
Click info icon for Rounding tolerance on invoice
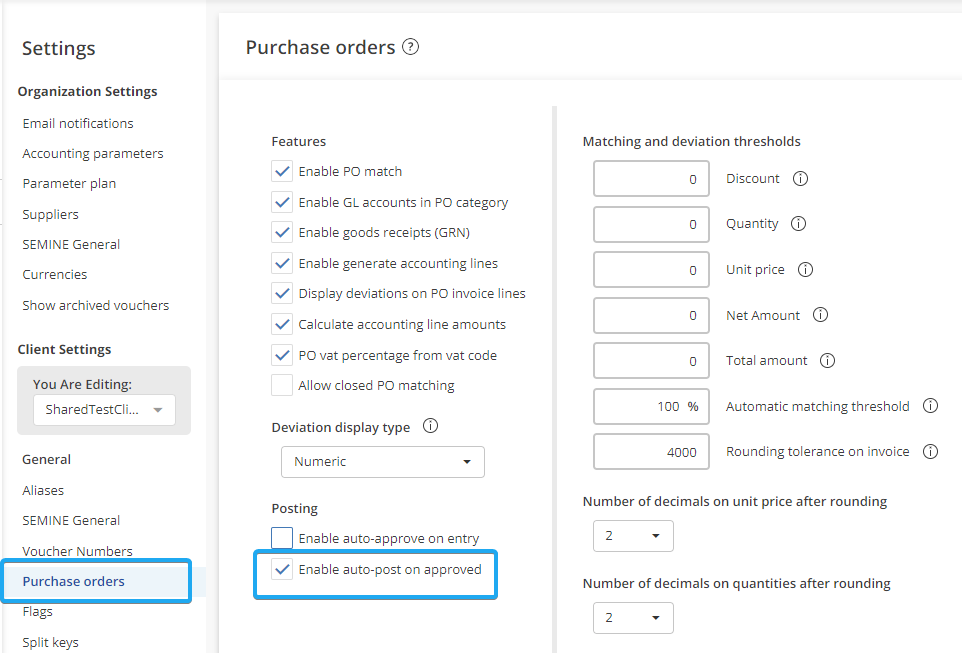(930, 452)
